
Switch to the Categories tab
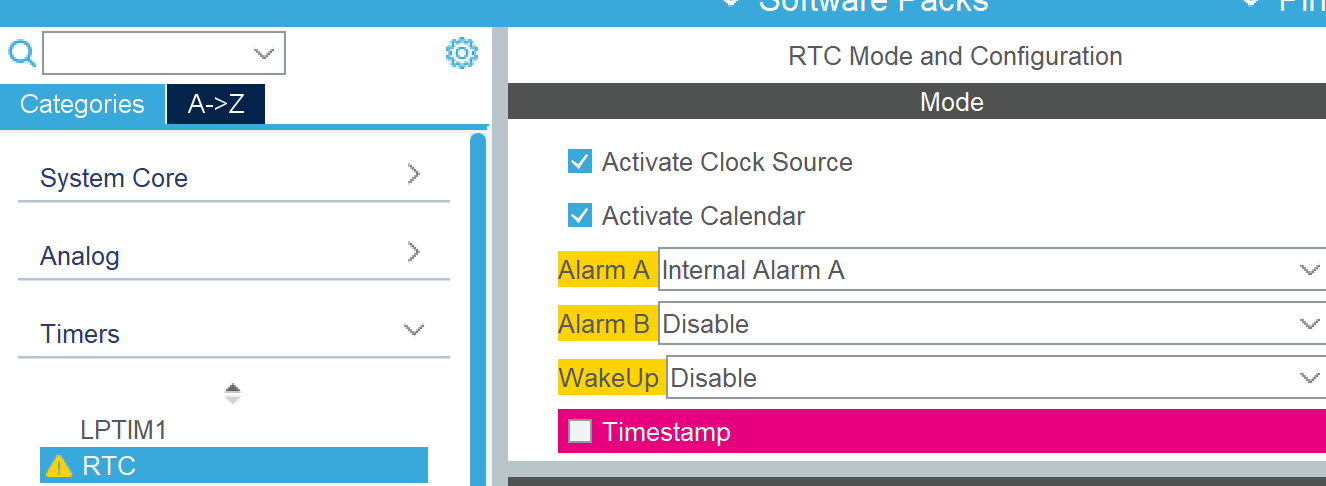tap(82, 104)
